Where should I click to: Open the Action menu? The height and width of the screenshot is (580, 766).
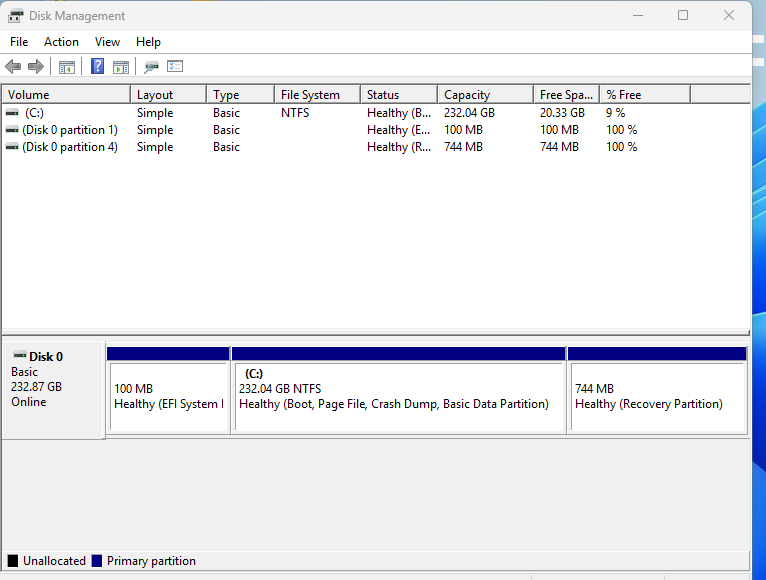pyautogui.click(x=61, y=42)
